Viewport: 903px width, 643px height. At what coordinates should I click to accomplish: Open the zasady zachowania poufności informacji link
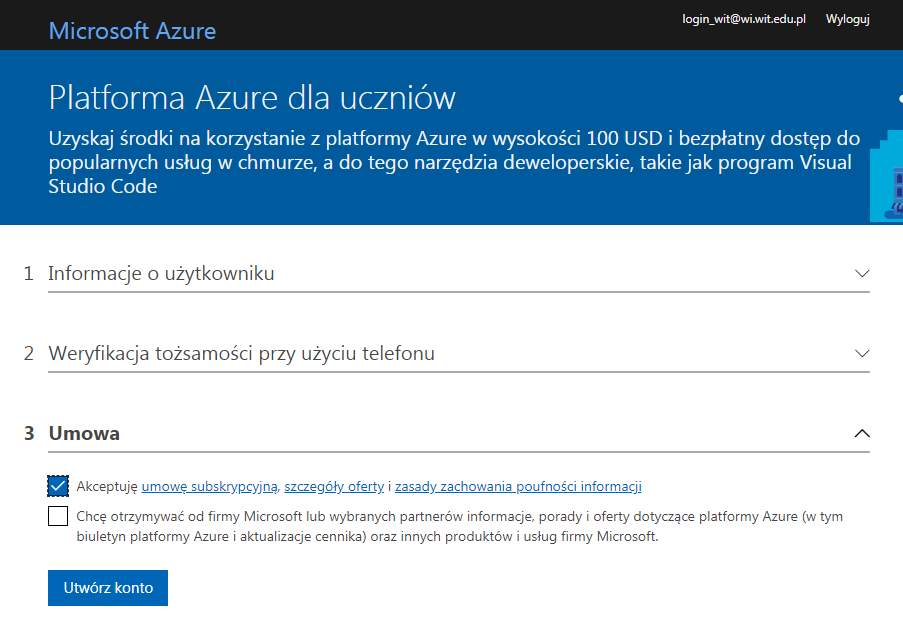[518, 486]
